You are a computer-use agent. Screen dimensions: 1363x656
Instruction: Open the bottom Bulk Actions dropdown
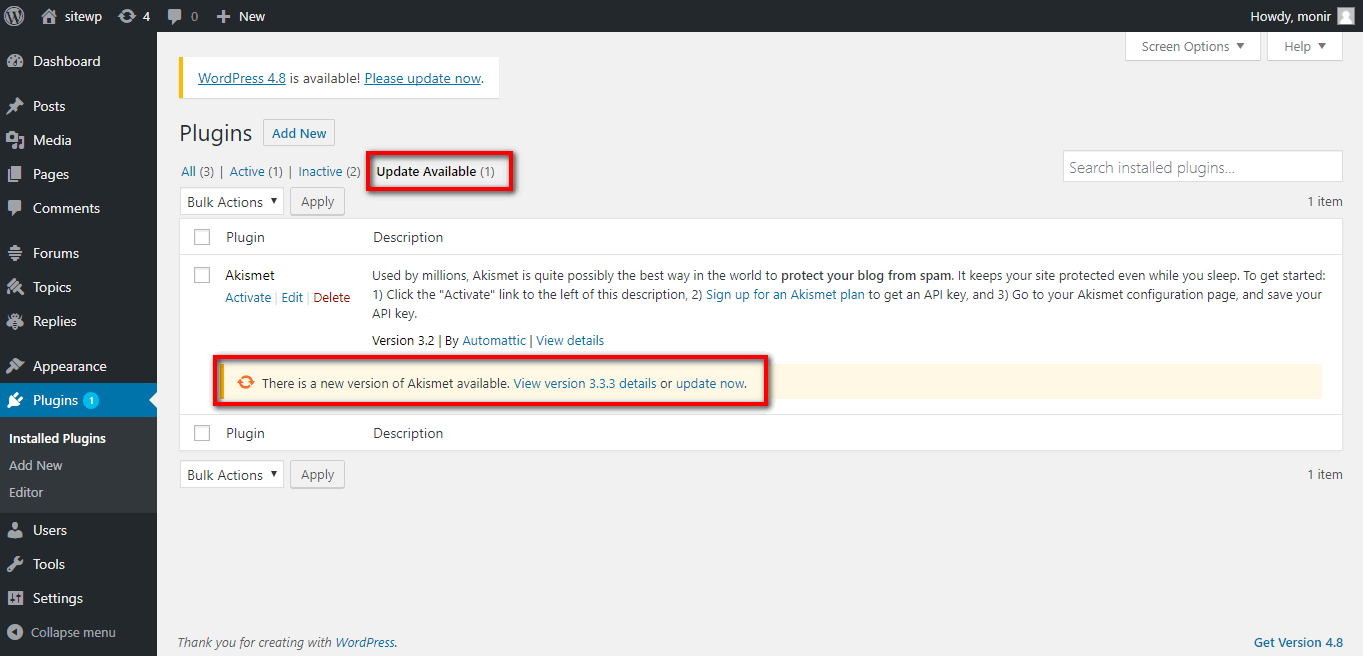pos(232,475)
